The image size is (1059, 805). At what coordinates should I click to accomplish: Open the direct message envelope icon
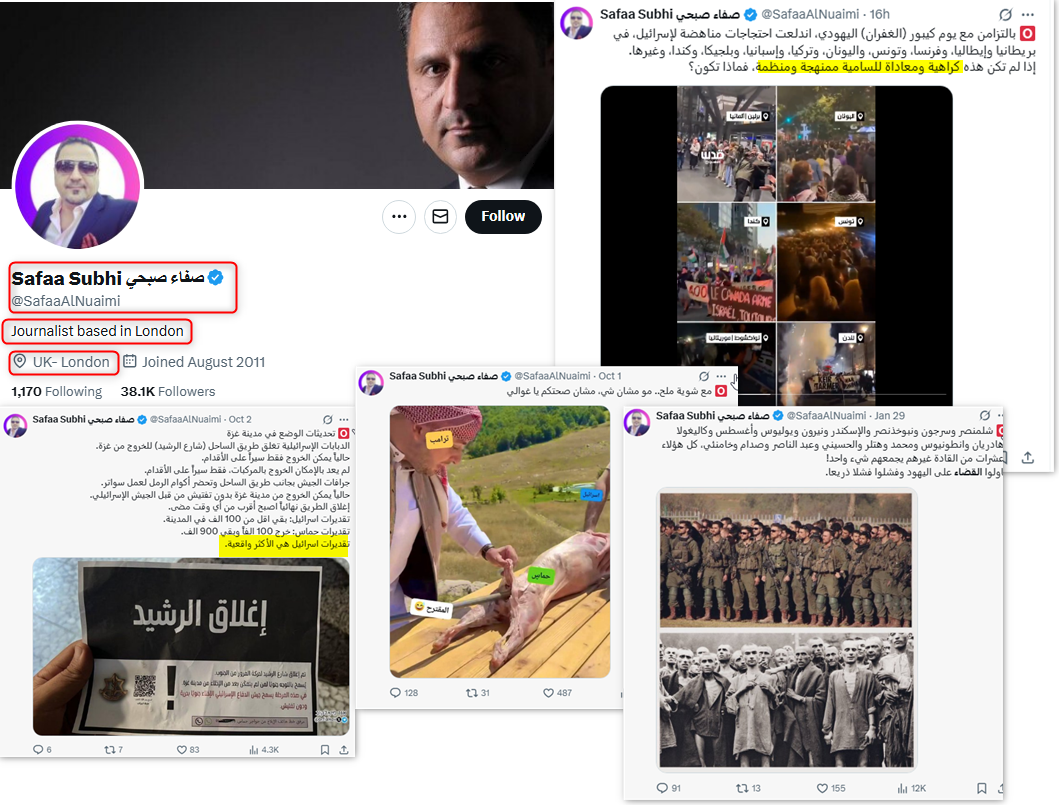point(440,217)
